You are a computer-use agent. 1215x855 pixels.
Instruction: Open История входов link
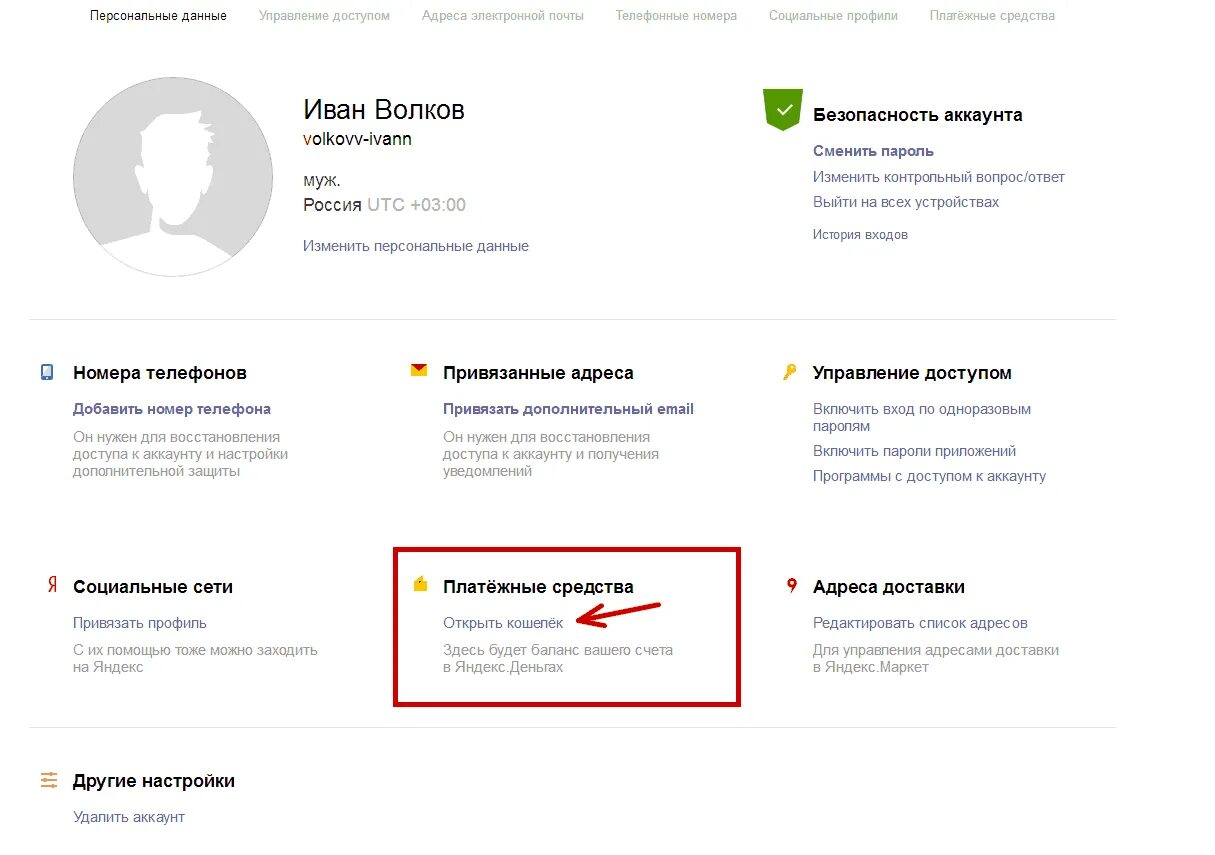(x=860, y=235)
